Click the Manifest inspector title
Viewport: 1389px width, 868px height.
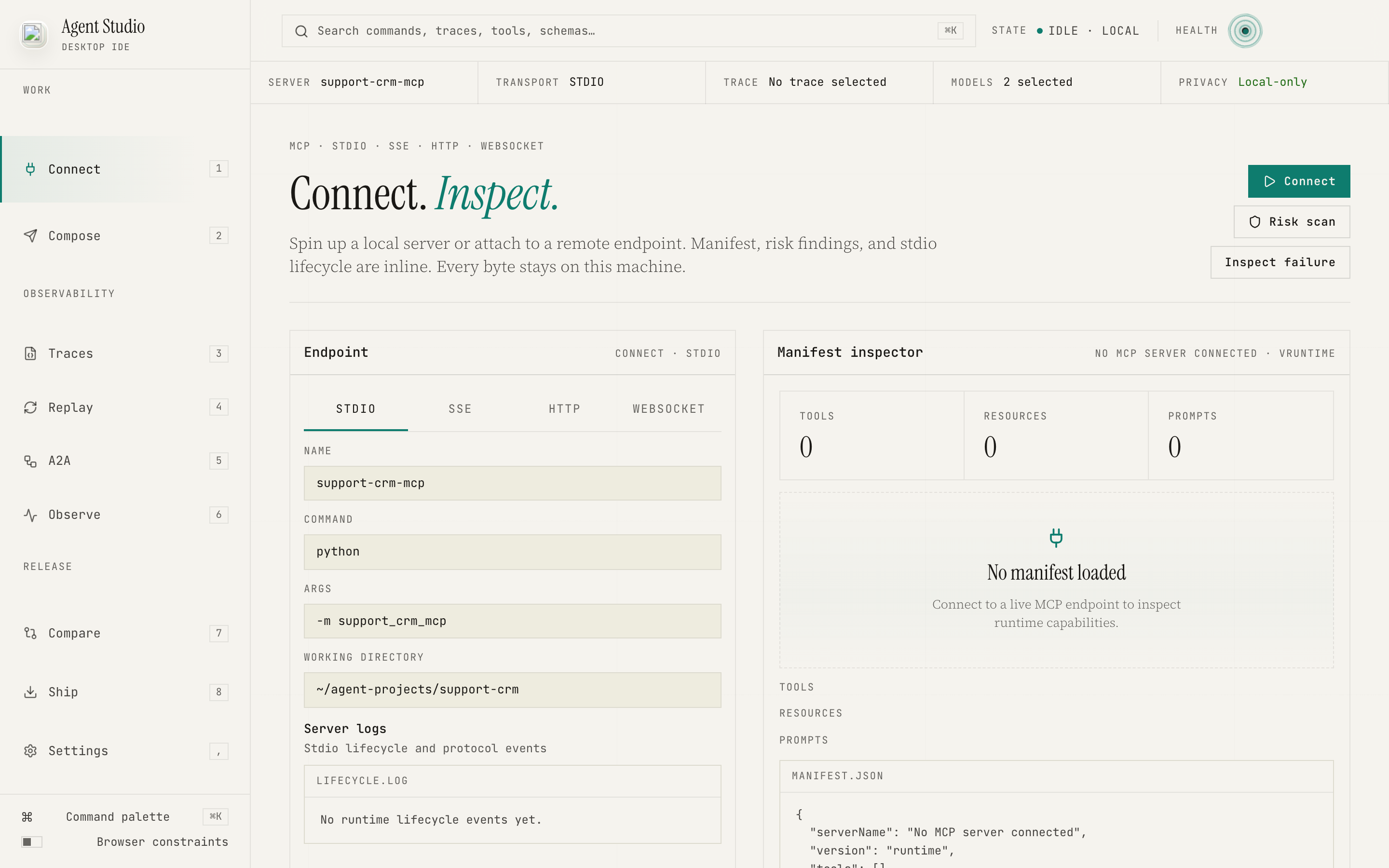pyautogui.click(x=850, y=353)
